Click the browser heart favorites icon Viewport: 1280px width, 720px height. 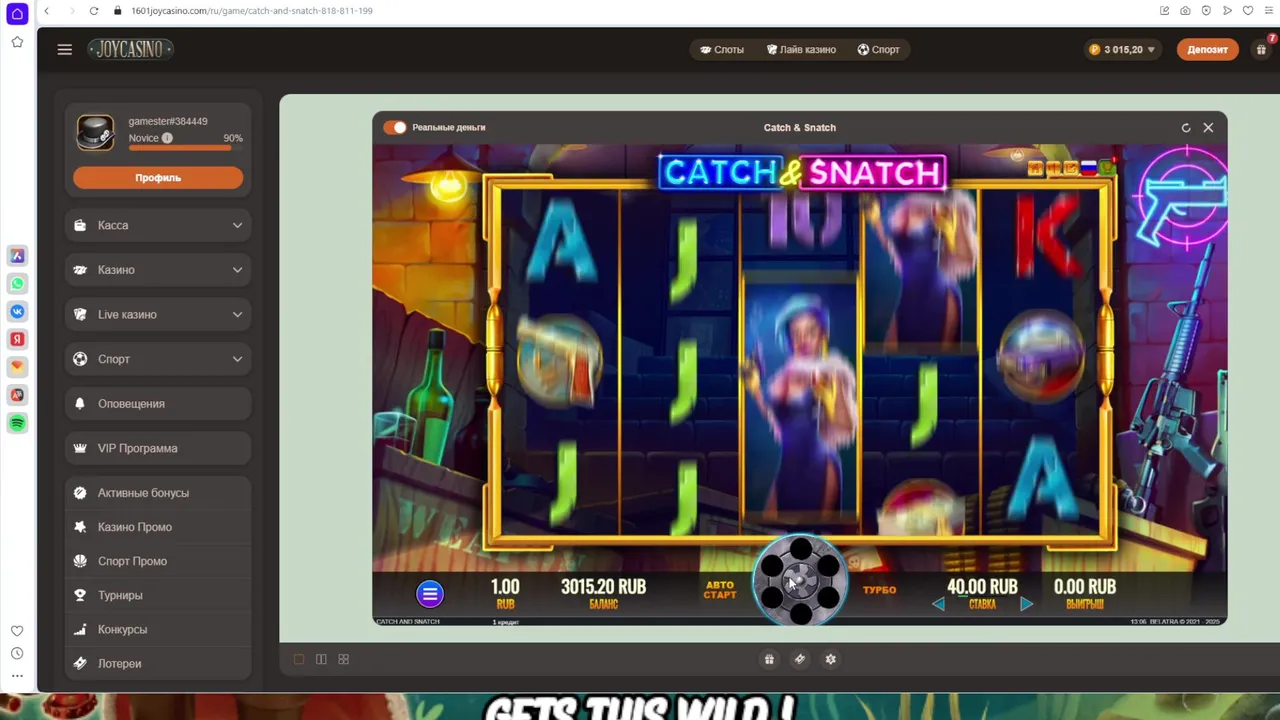point(1248,11)
